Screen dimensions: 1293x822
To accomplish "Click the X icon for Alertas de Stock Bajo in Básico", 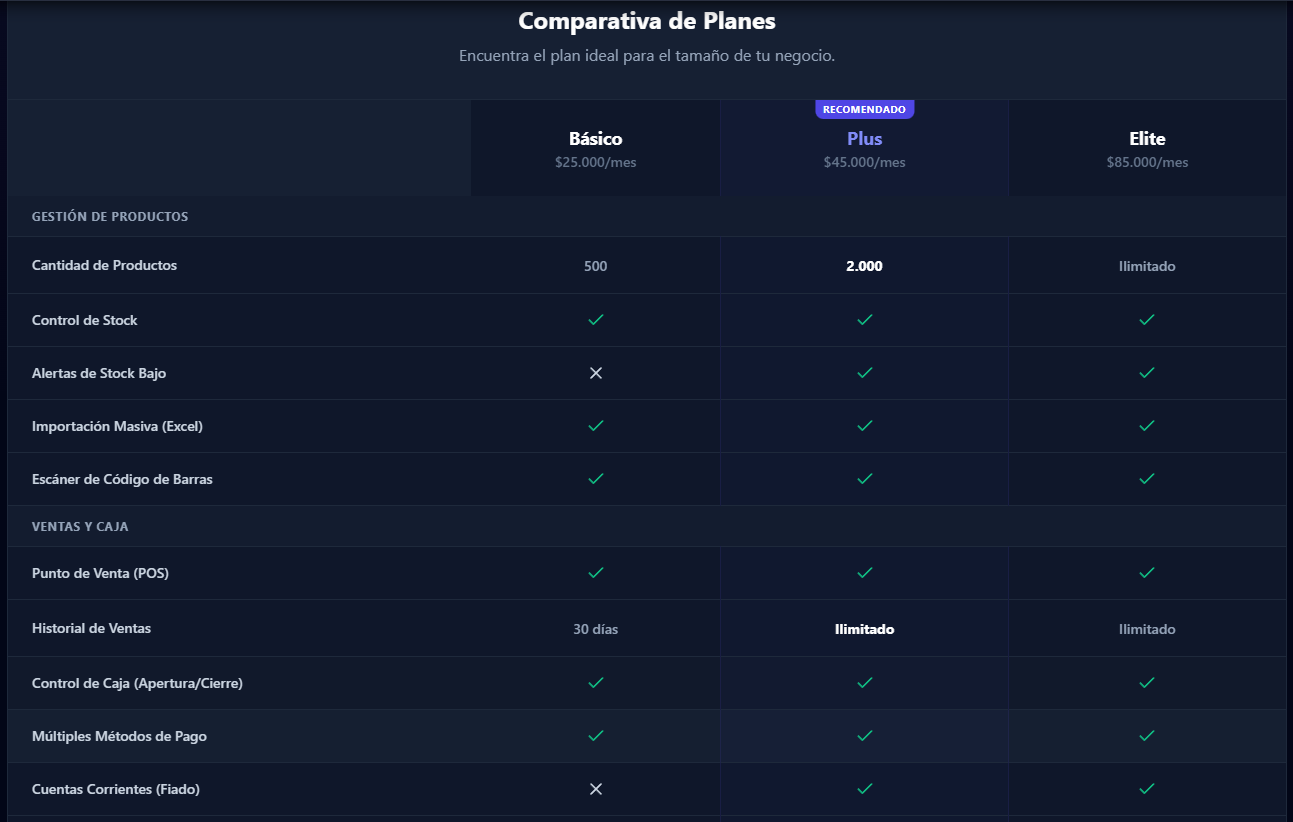I will pos(595,372).
